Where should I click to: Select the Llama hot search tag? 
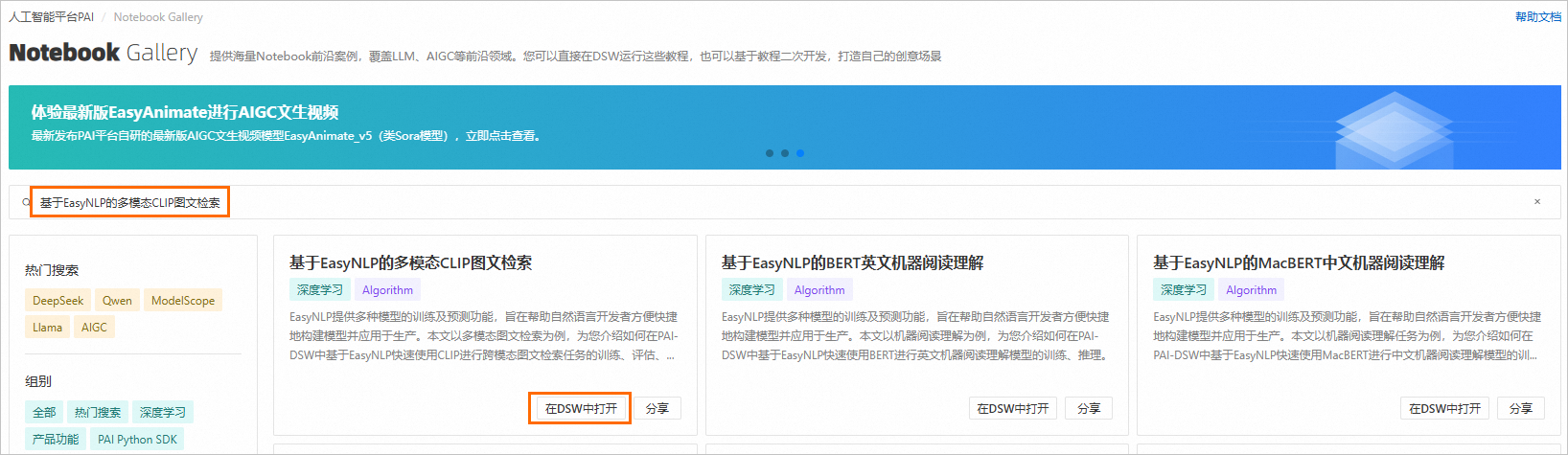click(47, 327)
